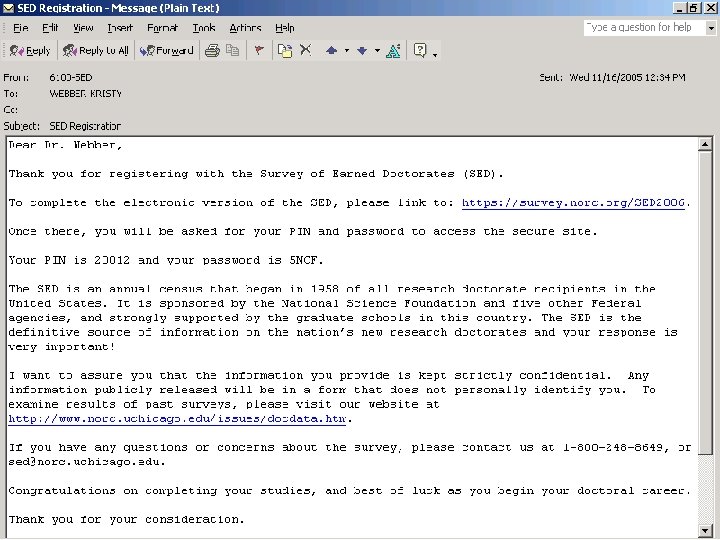Open the Format menu
The width and height of the screenshot is (720, 540).
(x=163, y=28)
